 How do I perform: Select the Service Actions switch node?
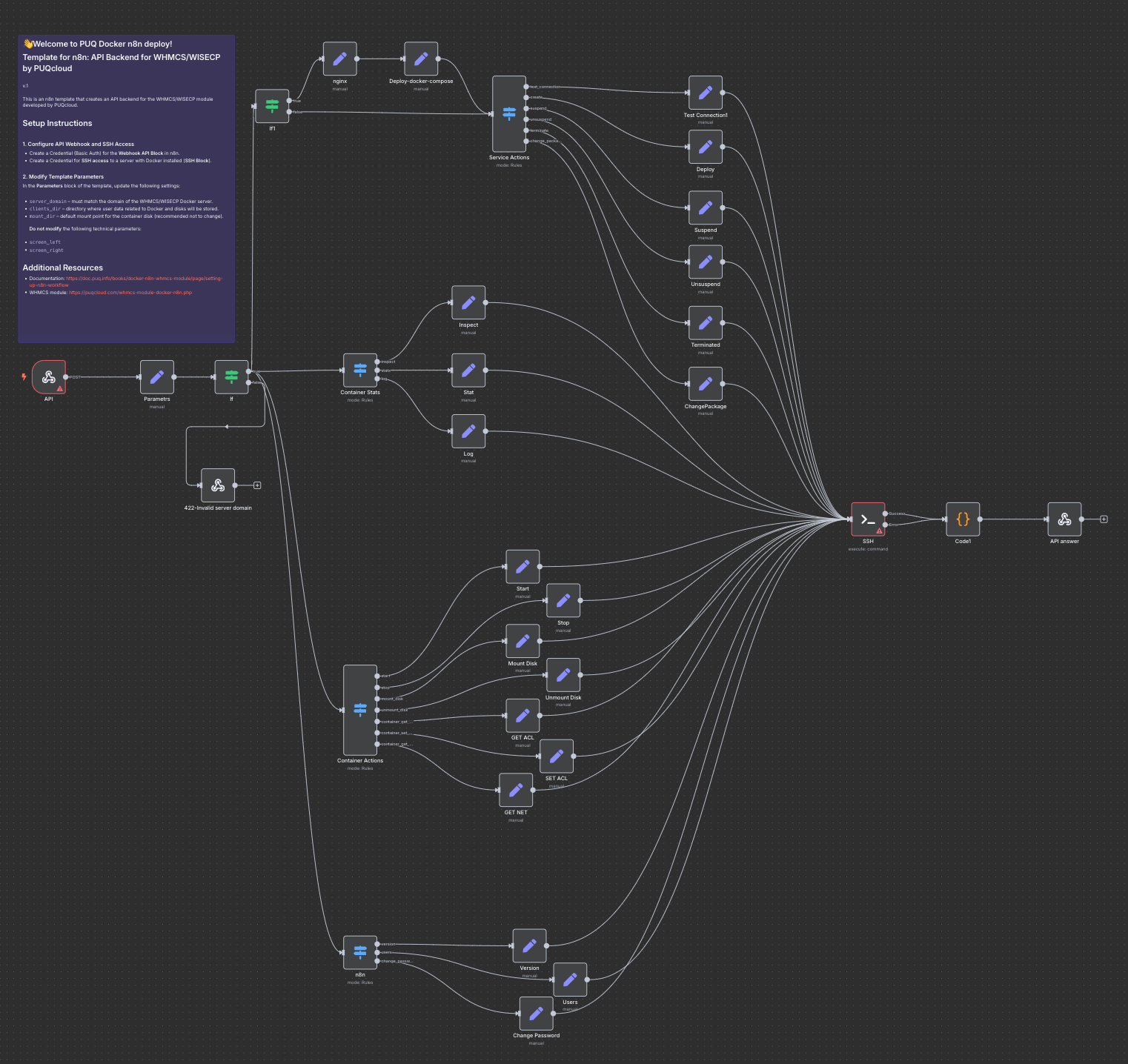509,114
